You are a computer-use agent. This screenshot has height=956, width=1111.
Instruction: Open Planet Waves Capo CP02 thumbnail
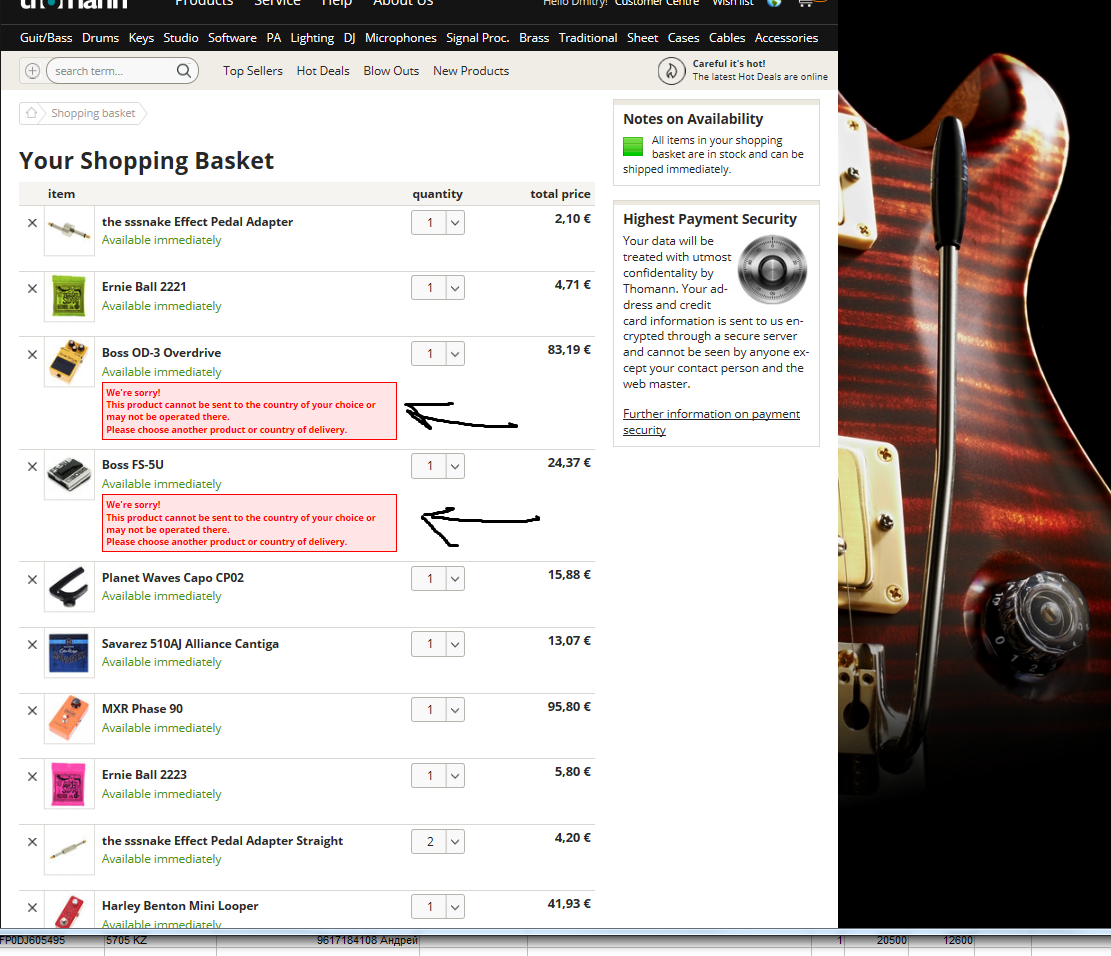click(69, 586)
